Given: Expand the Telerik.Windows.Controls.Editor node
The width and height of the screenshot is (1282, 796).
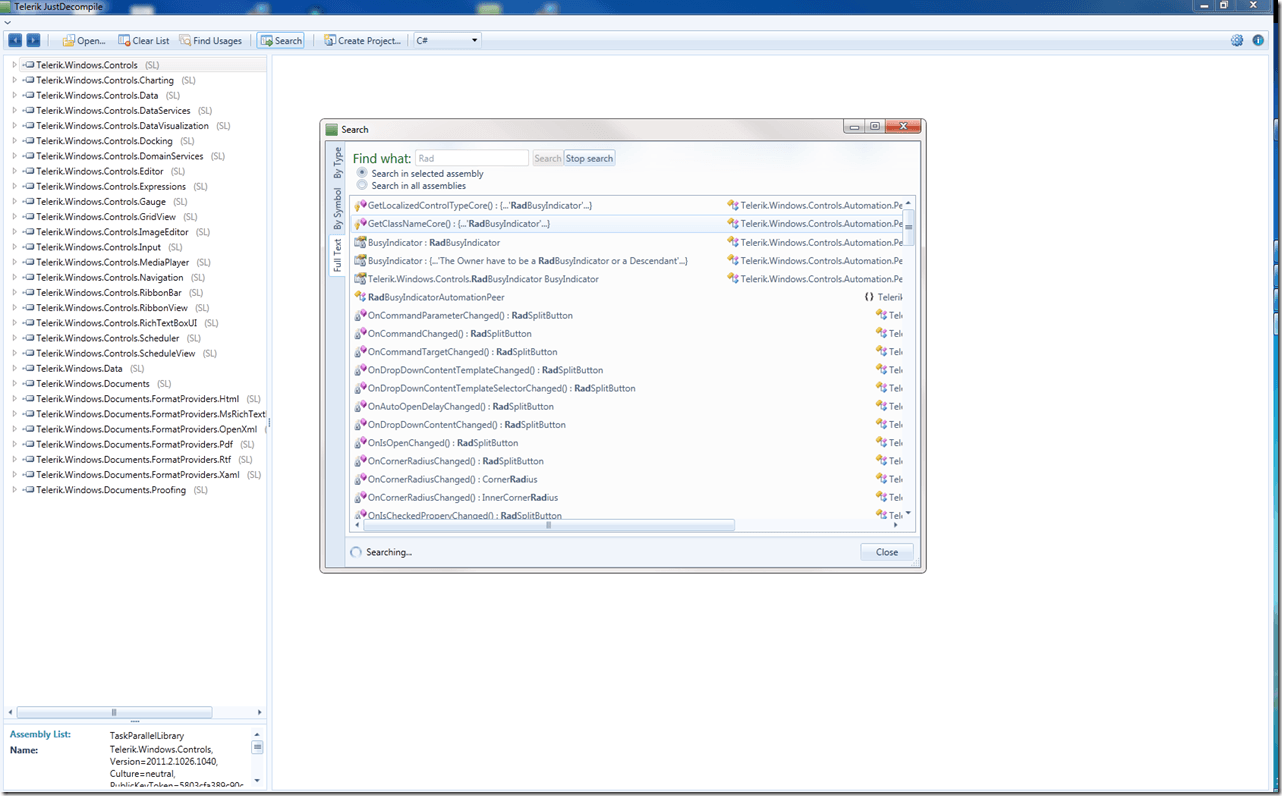Looking at the screenshot, I should (x=14, y=171).
